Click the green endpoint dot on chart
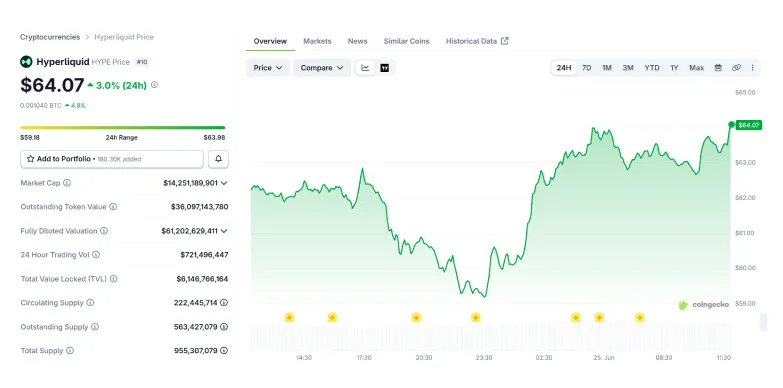This screenshot has width=783, height=388. pyautogui.click(x=732, y=125)
